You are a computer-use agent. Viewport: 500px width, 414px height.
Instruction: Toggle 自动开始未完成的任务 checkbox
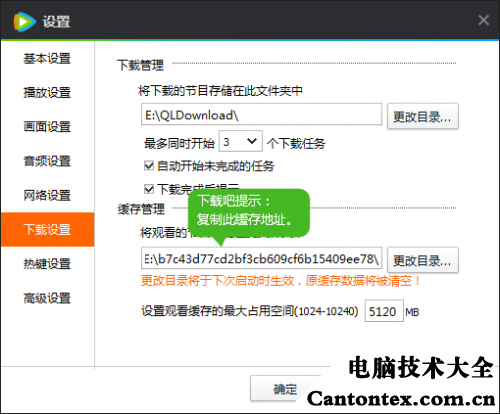[149, 165]
